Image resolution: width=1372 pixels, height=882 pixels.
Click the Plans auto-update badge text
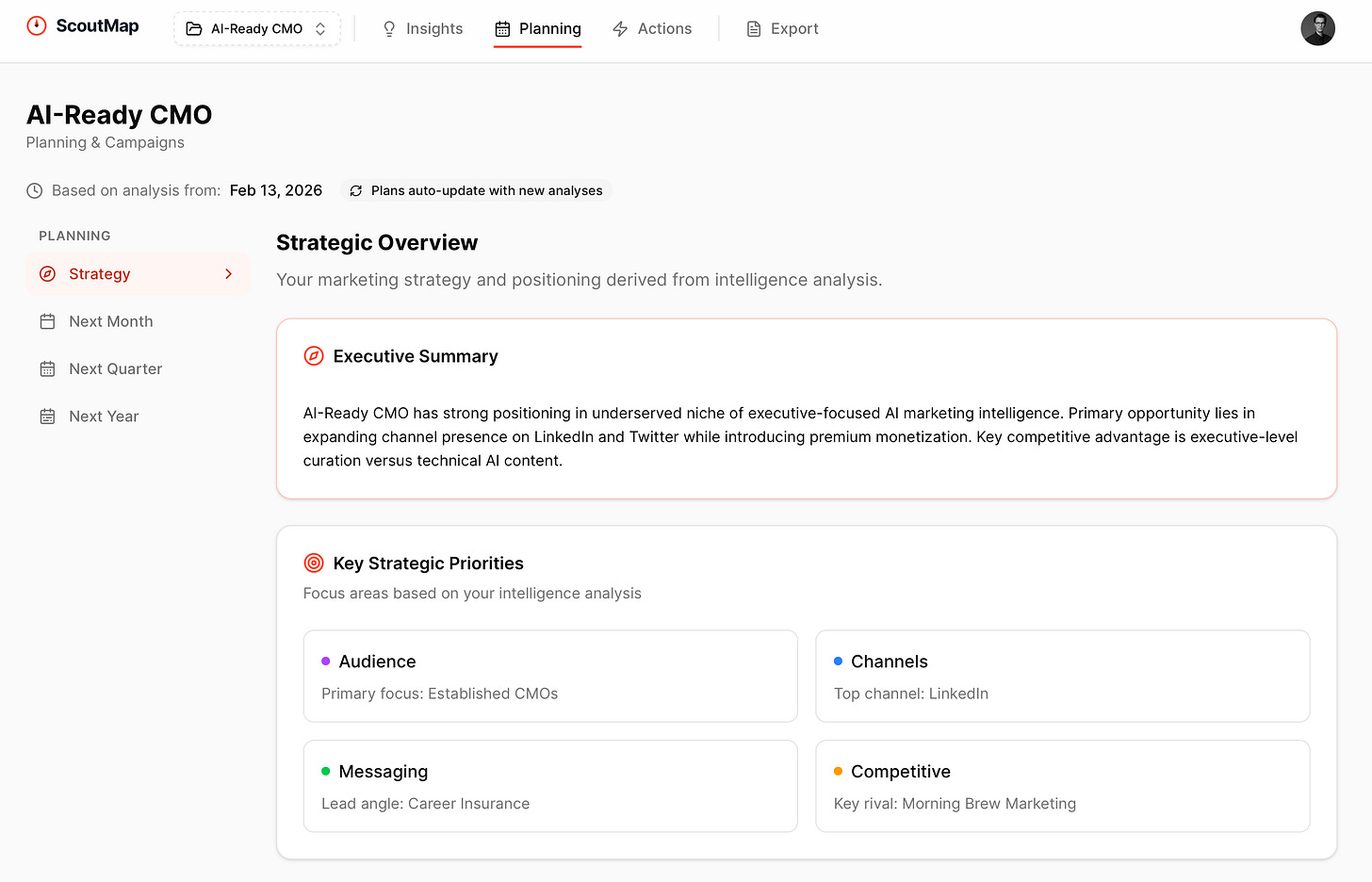click(487, 190)
